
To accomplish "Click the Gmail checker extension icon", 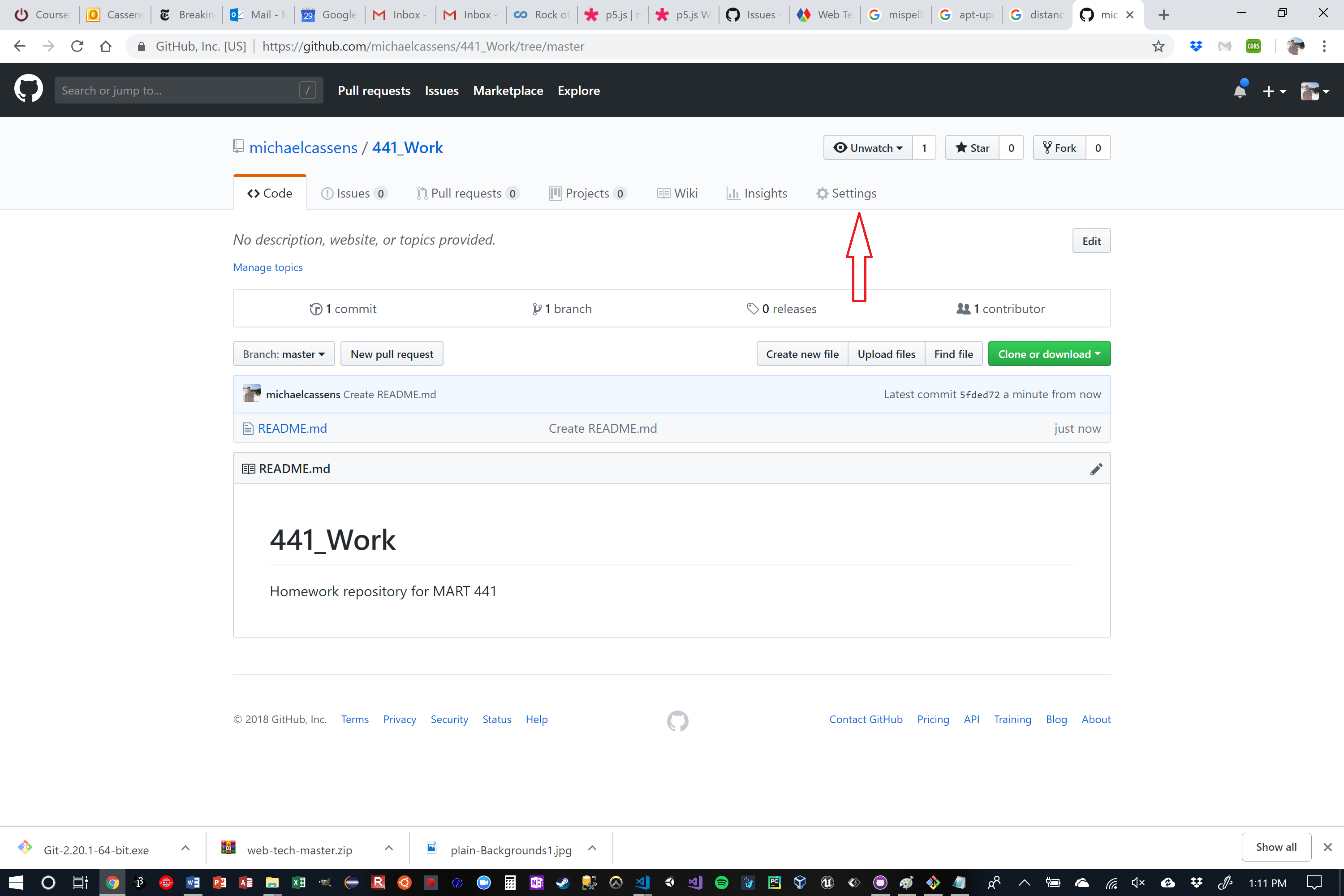I will [1224, 46].
